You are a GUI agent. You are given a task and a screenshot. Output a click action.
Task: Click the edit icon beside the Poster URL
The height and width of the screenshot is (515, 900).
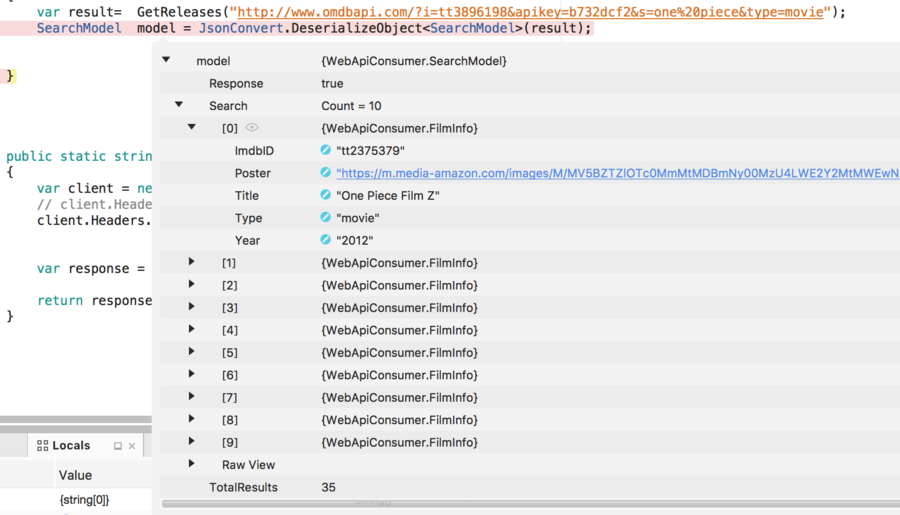pyautogui.click(x=326, y=173)
